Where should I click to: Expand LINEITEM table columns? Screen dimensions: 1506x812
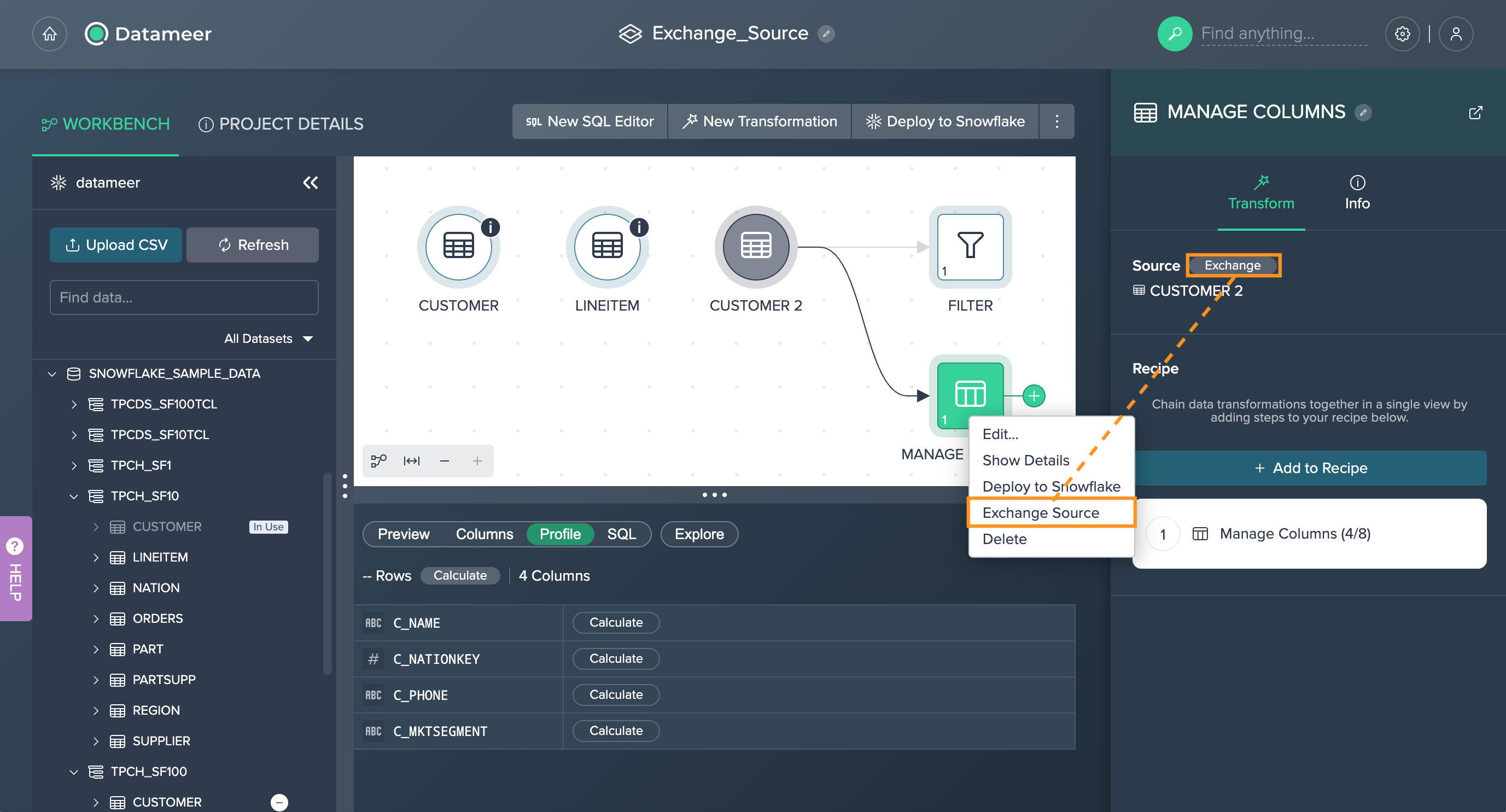(96, 557)
